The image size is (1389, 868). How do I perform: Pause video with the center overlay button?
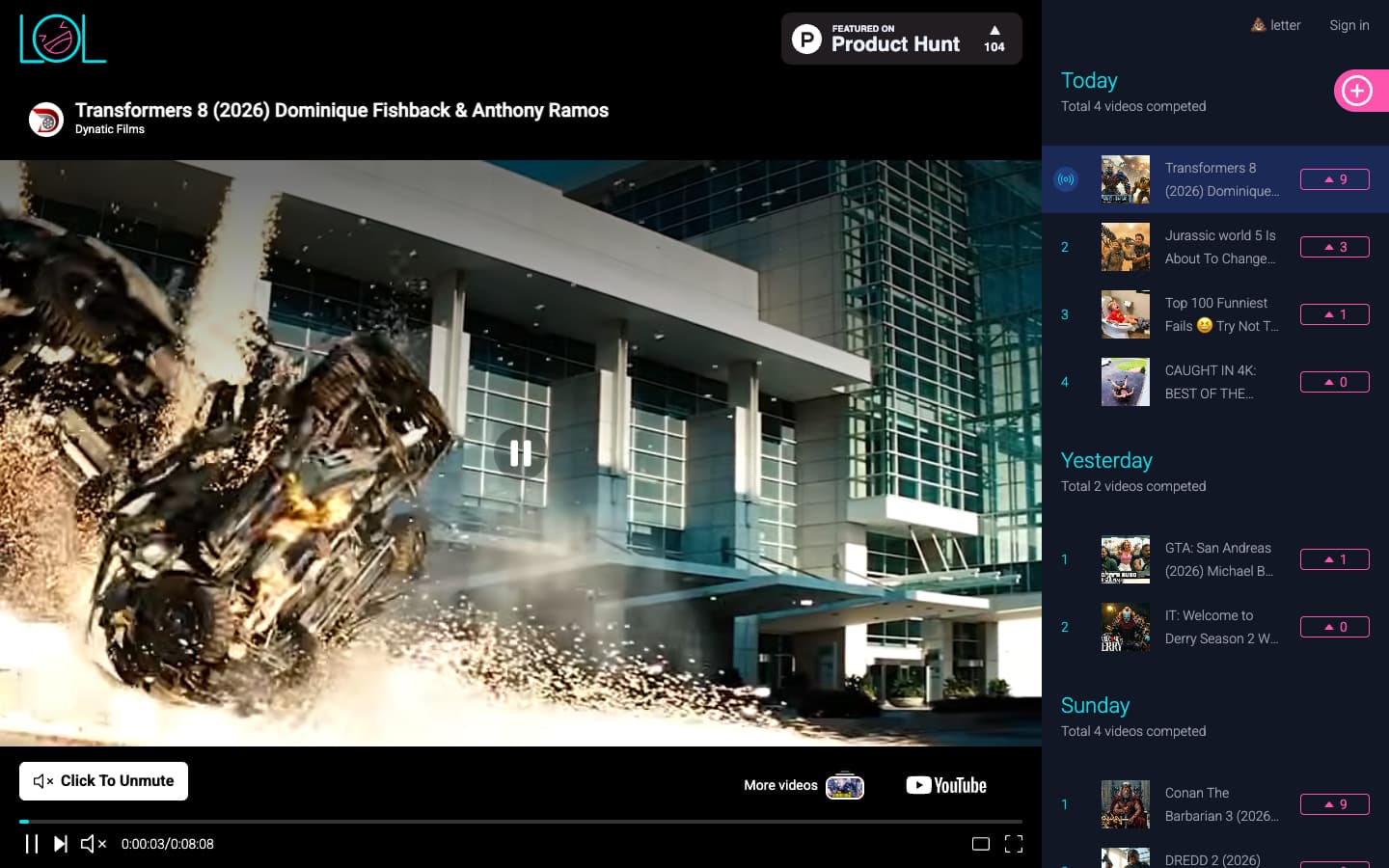coord(521,453)
